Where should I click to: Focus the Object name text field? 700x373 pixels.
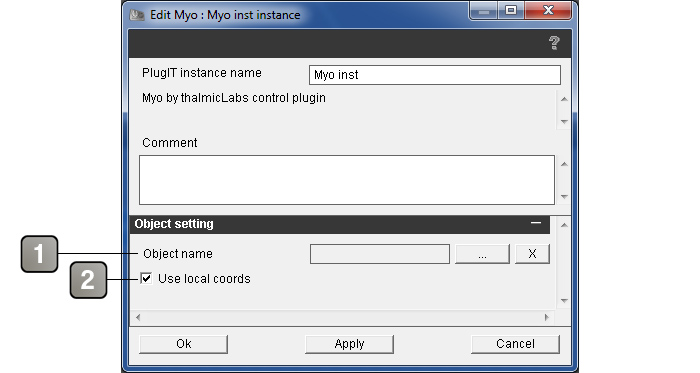[380, 254]
